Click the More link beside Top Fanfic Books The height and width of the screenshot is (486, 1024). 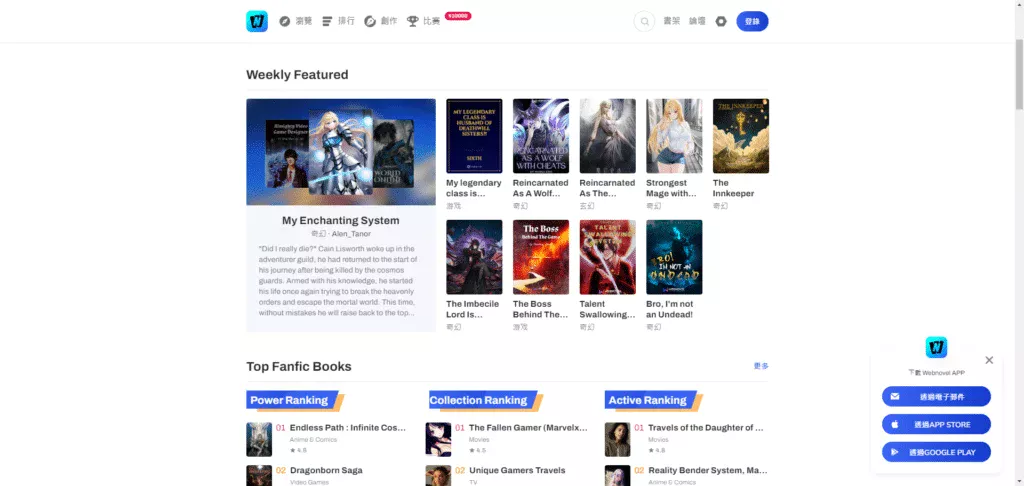[x=761, y=366]
